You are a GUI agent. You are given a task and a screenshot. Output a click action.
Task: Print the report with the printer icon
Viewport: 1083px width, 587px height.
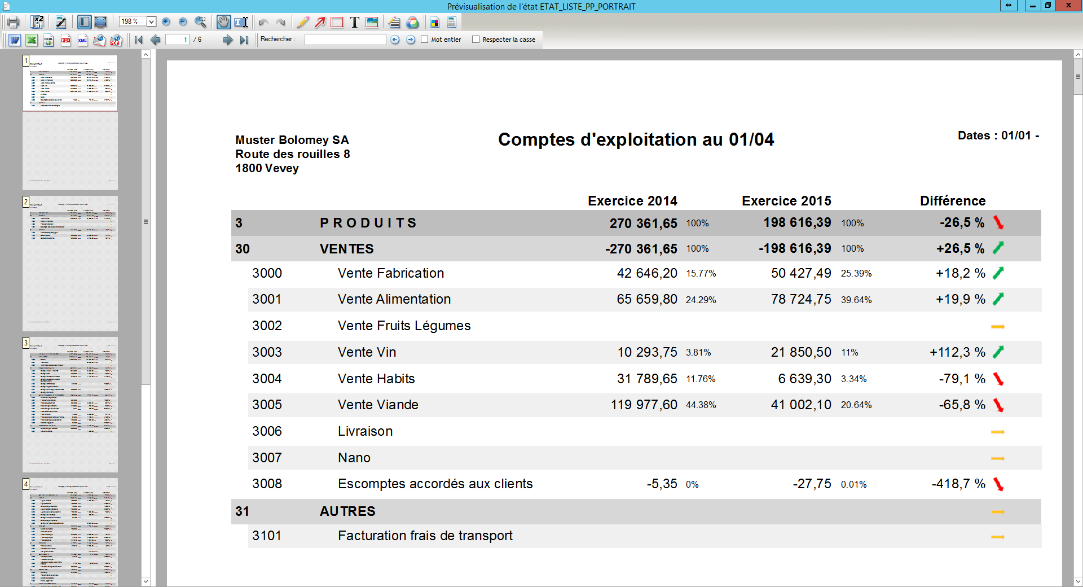coord(13,22)
